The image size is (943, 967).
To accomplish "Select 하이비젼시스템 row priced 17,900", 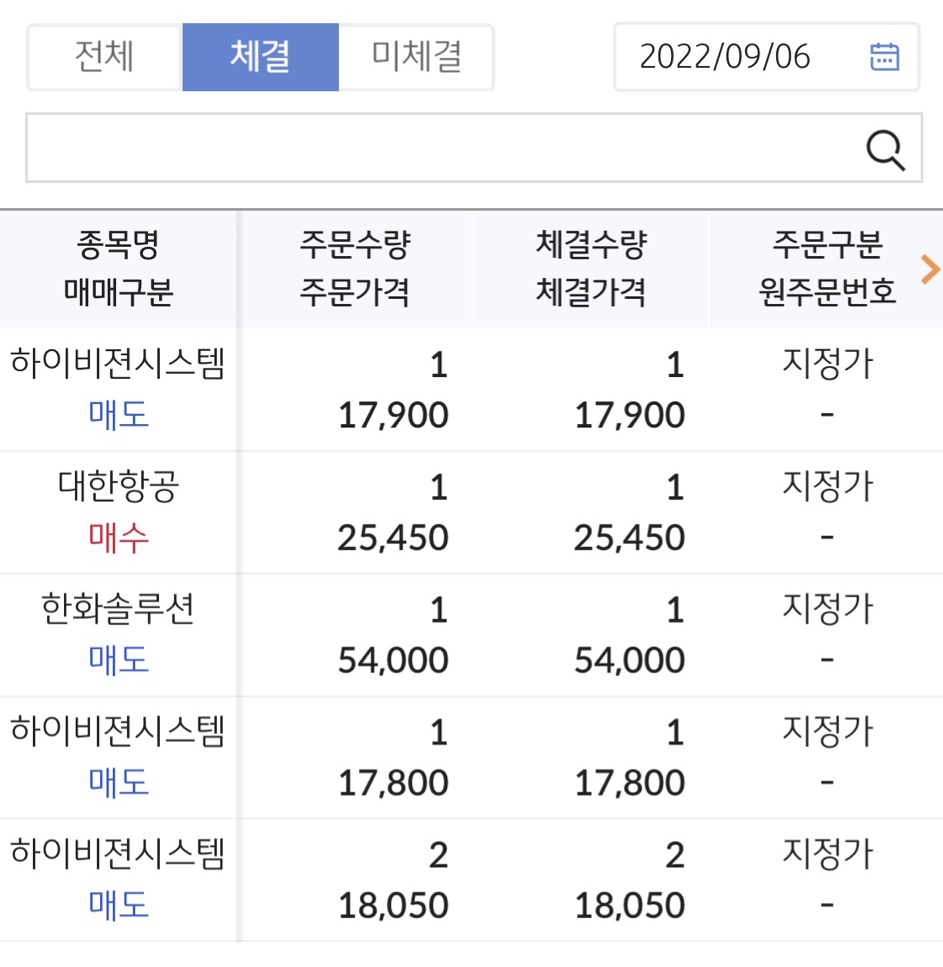I will (471, 389).
